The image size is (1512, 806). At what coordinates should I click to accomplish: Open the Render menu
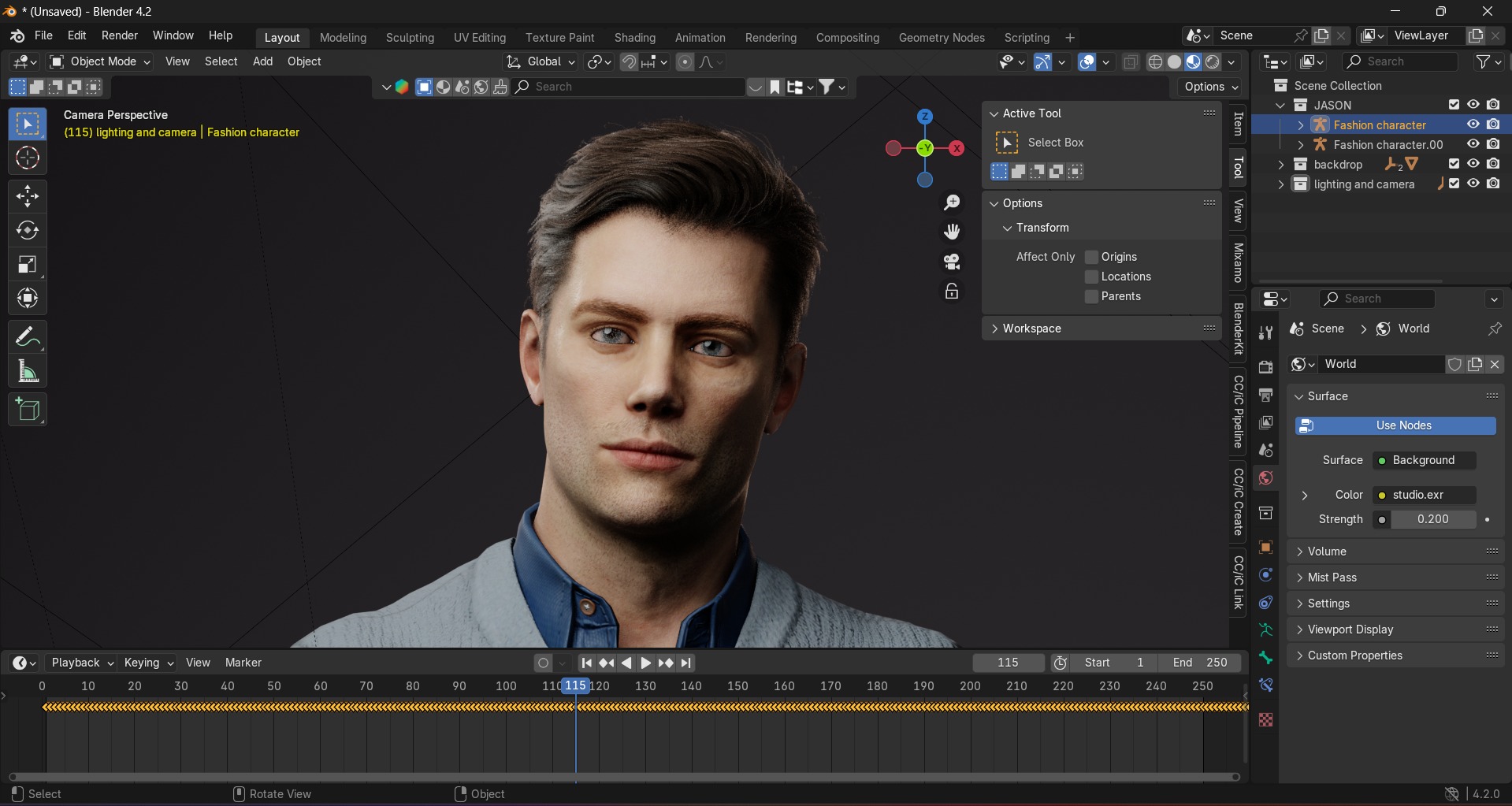click(120, 35)
